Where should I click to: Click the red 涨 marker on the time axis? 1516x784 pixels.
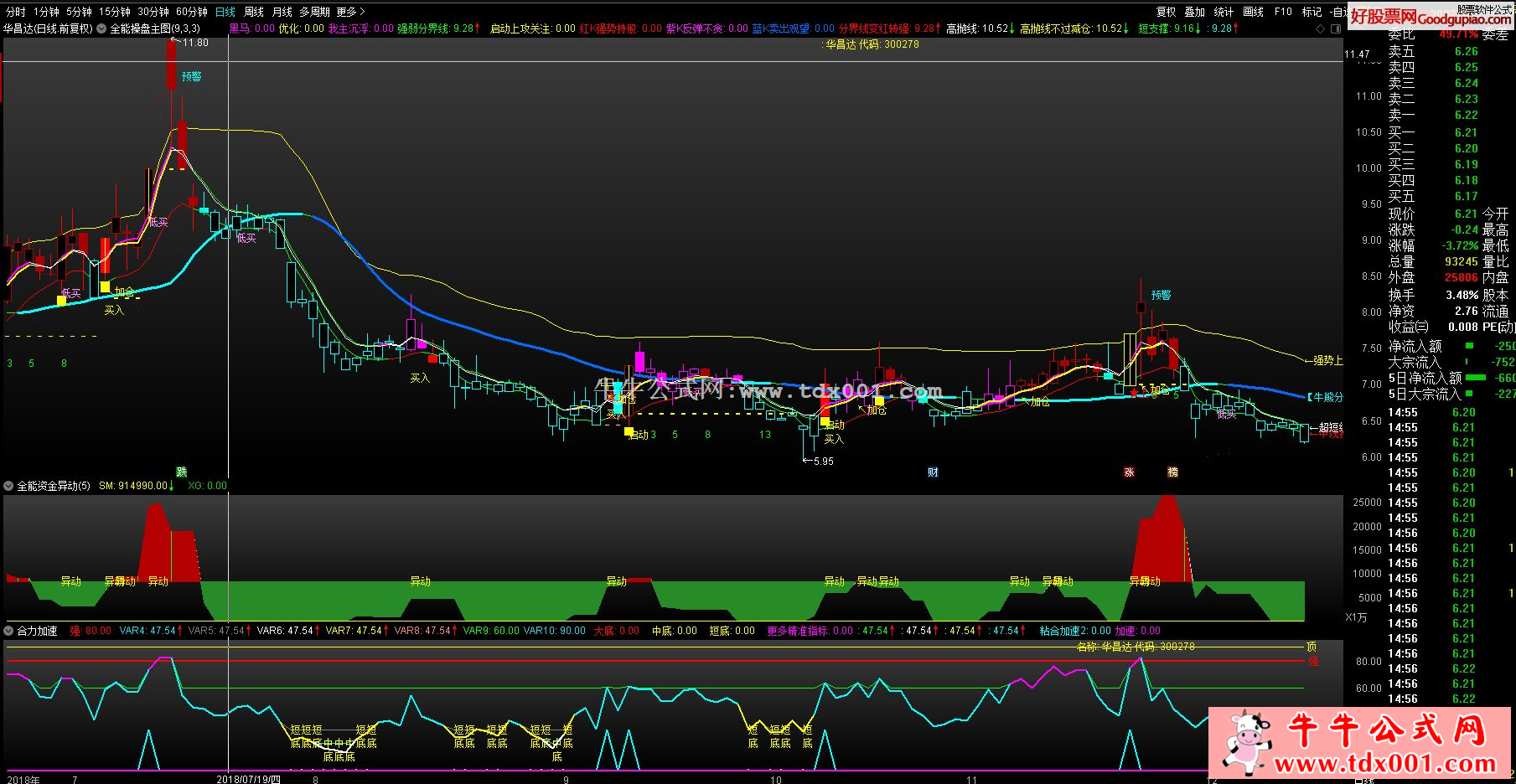point(1129,472)
